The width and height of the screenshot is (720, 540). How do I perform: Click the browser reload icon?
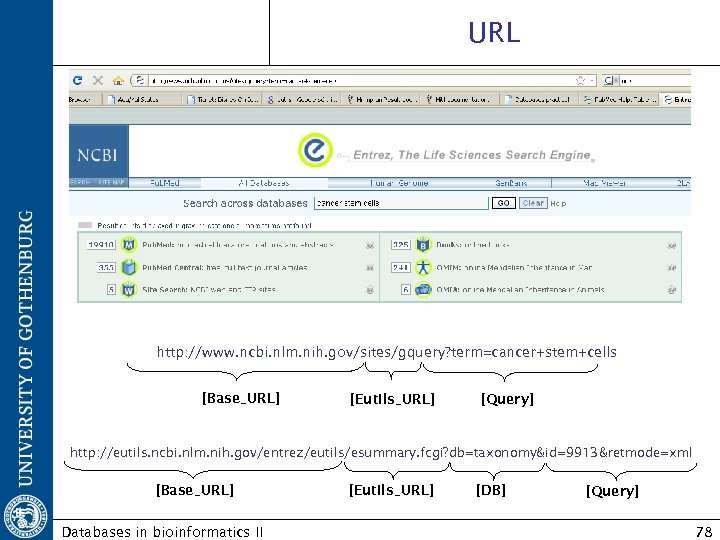click(78, 80)
